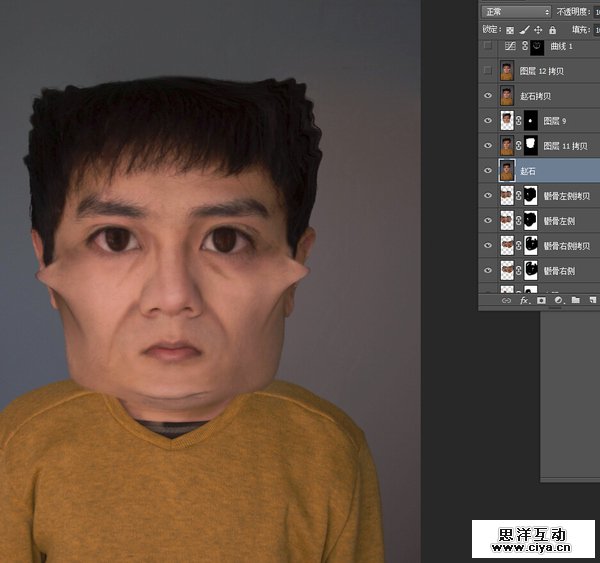Select the 颧骨左侧 layer

click(x=565, y=220)
